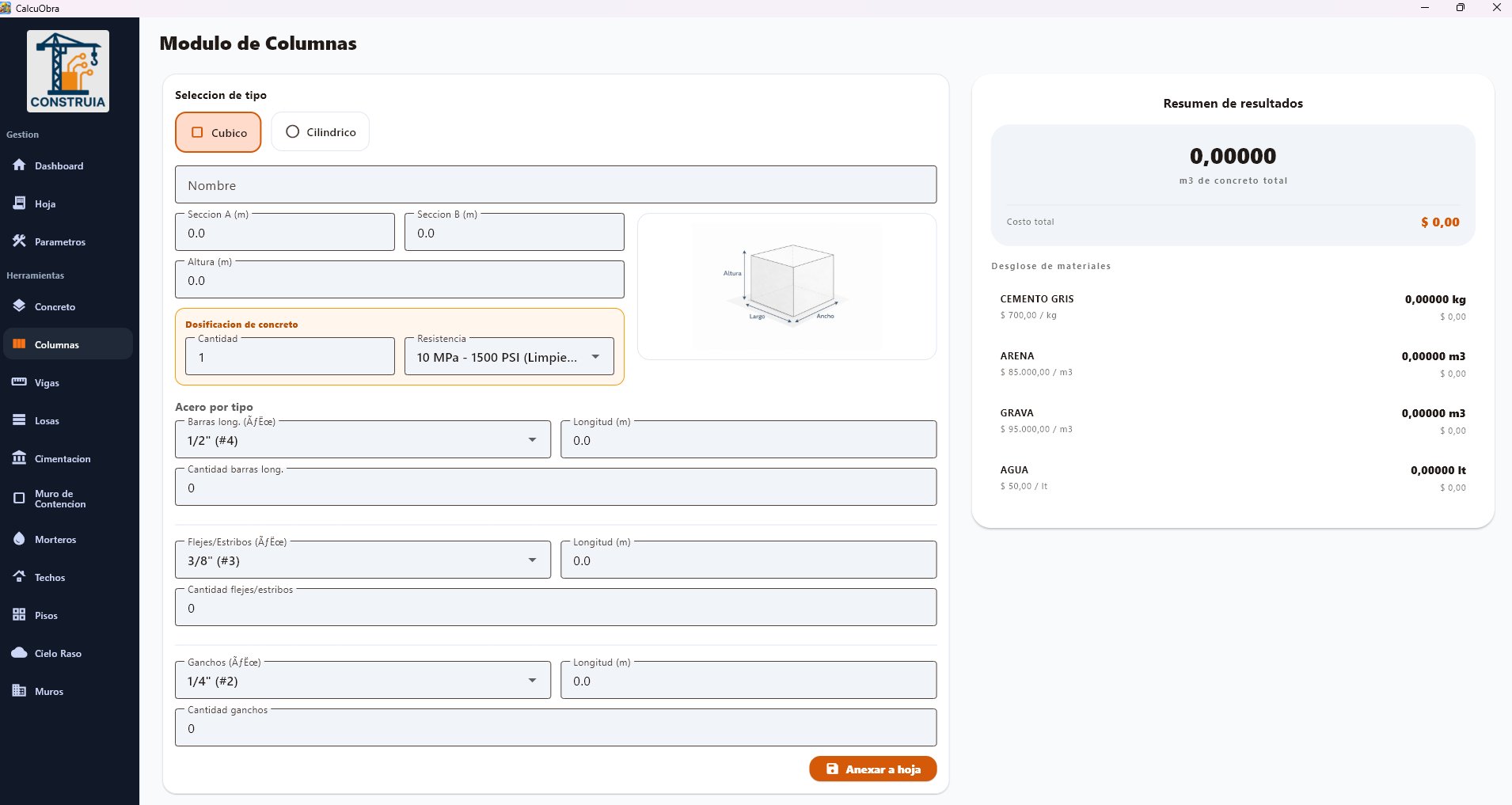
Task: Select the Cubico column type
Action: (218, 132)
